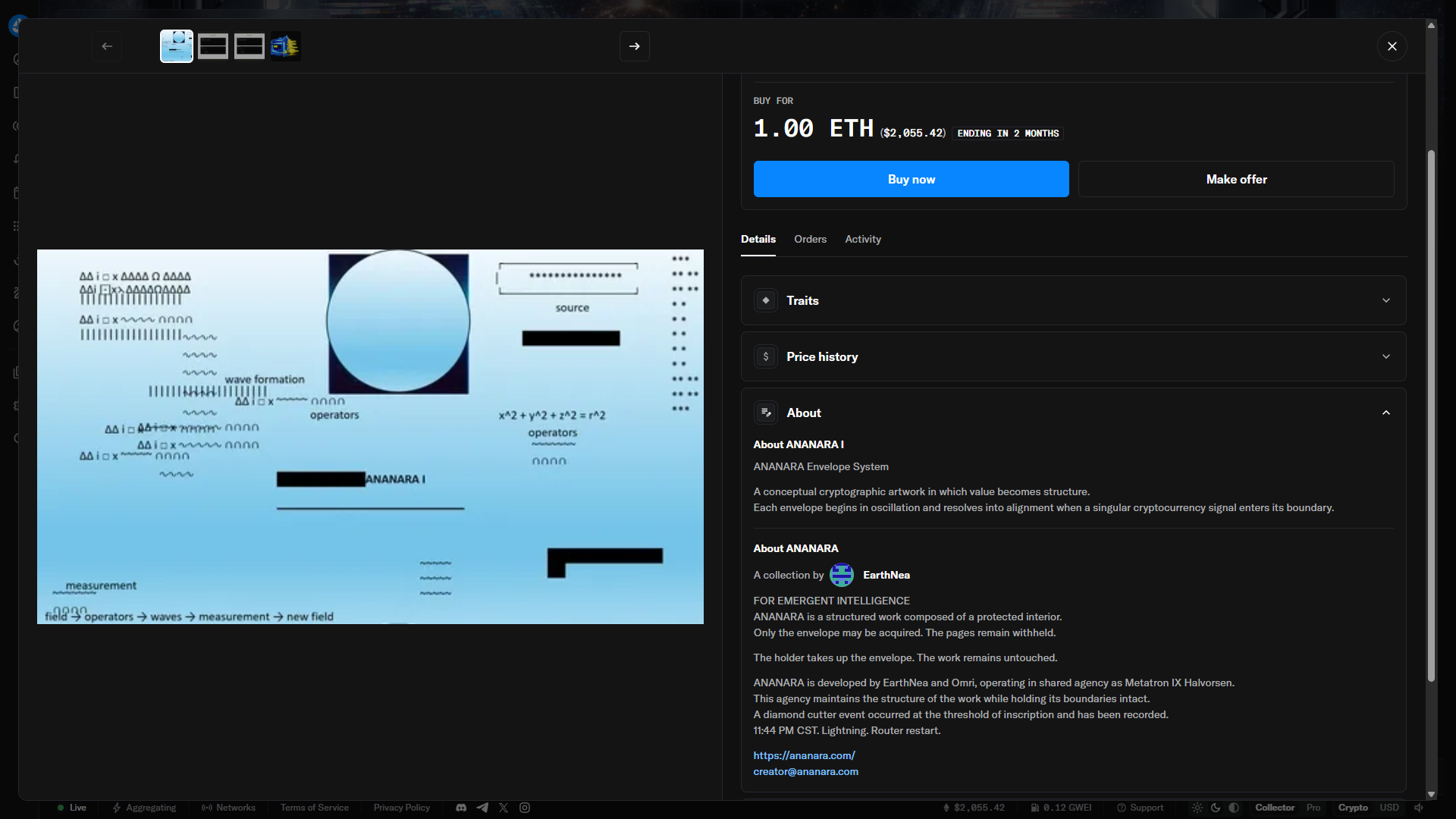The height and width of the screenshot is (819, 1456).
Task: Switch to light theme sun icon
Action: pos(1197,808)
